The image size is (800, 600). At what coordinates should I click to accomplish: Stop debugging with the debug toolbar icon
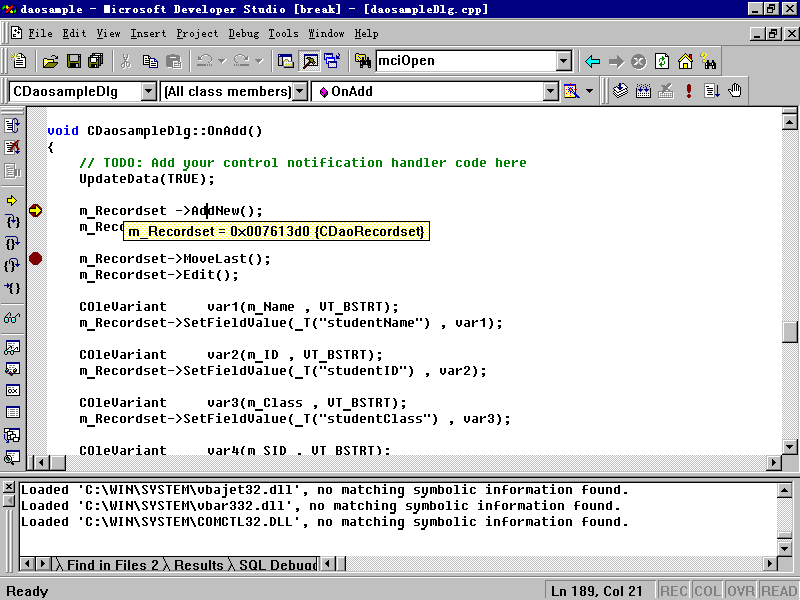[12, 147]
